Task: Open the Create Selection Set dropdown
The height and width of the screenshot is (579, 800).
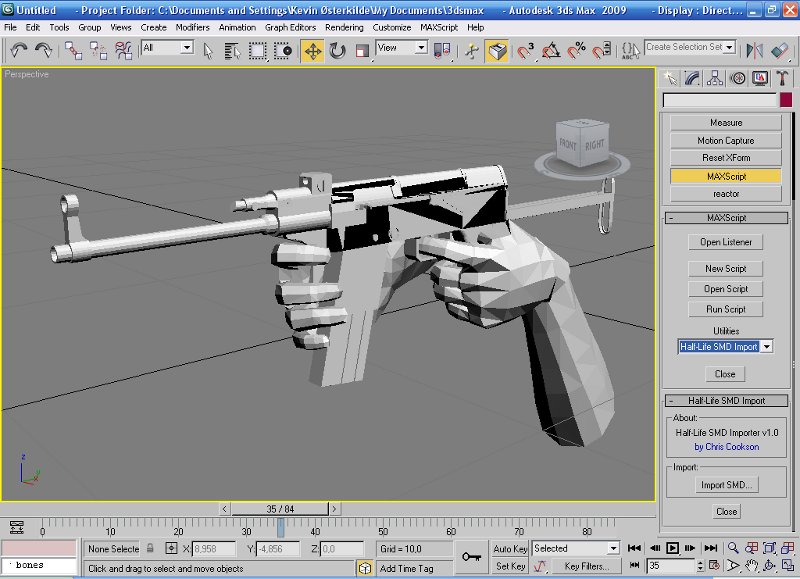Action: (x=689, y=47)
